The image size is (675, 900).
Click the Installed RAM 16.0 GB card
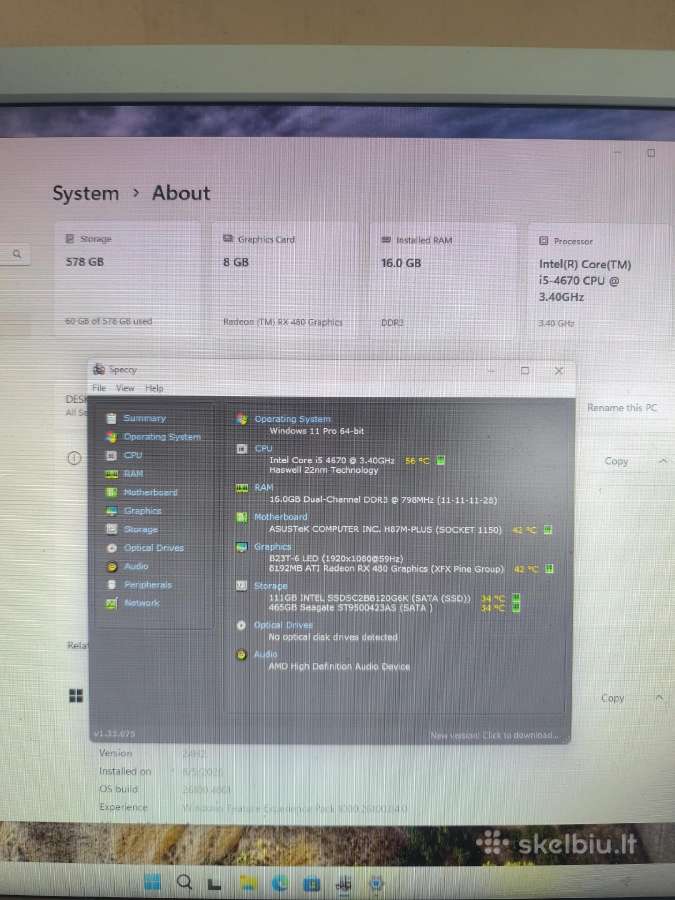(443, 280)
